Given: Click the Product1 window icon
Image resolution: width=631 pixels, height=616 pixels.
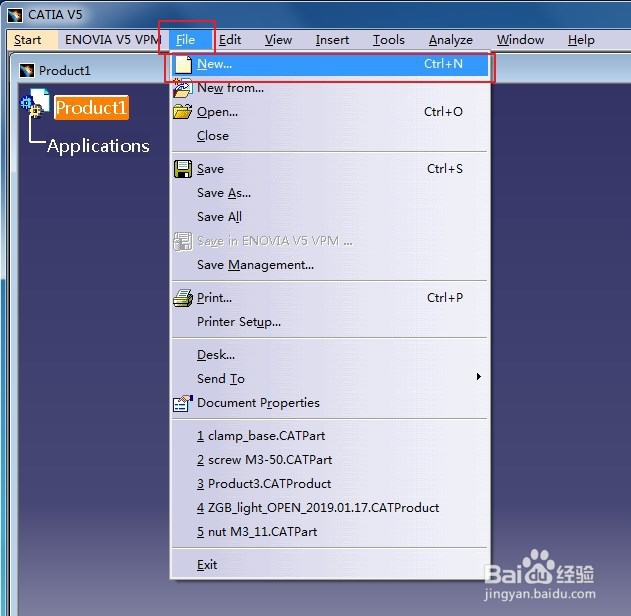Looking at the screenshot, I should (x=27, y=70).
